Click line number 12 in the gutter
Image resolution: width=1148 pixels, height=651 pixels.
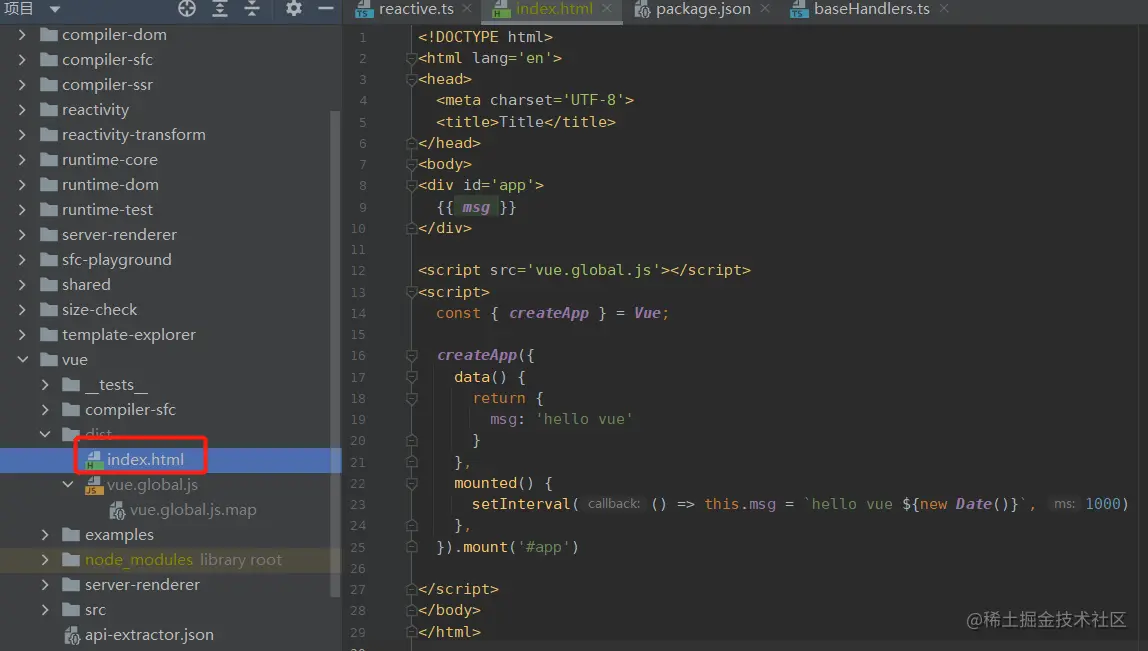point(357,270)
